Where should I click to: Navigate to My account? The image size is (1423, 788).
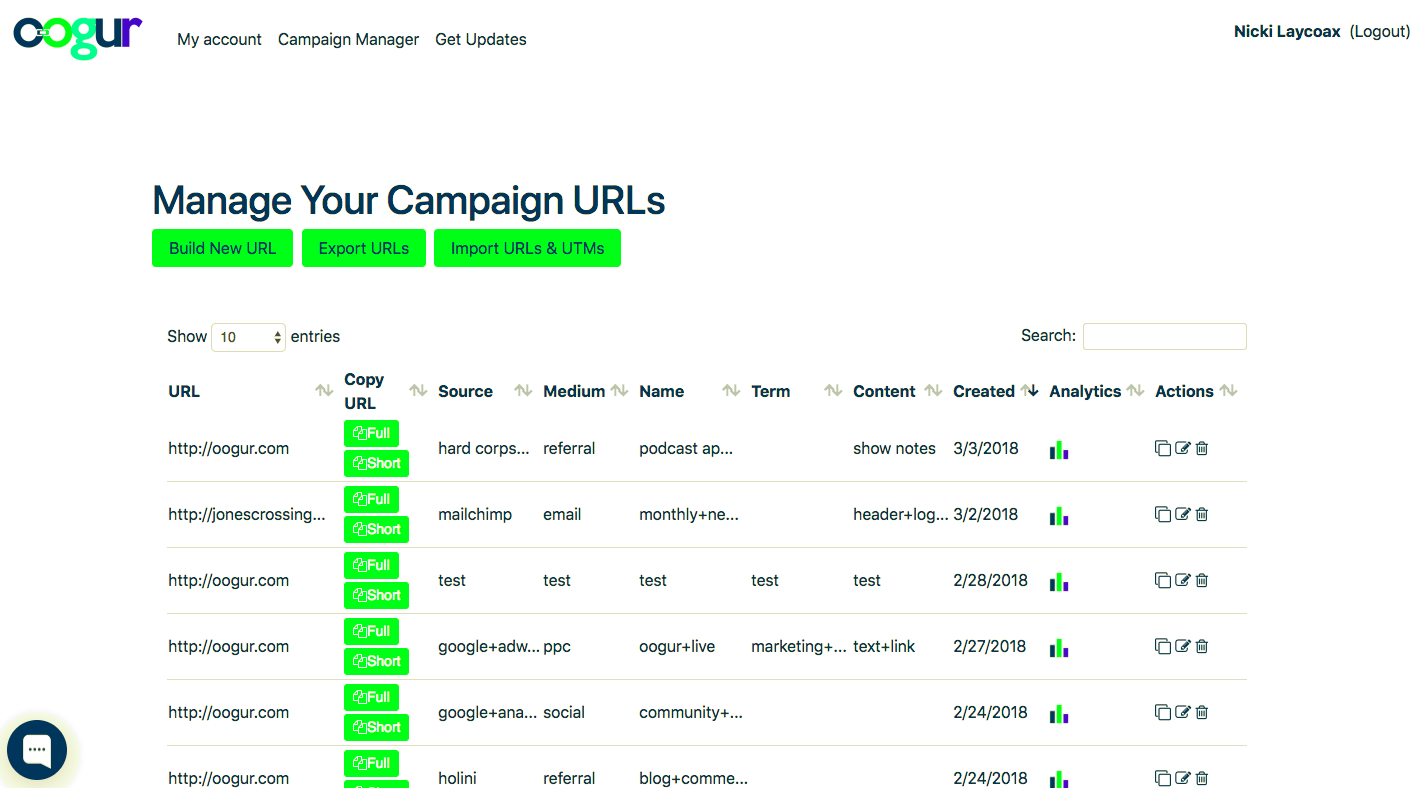(x=219, y=39)
